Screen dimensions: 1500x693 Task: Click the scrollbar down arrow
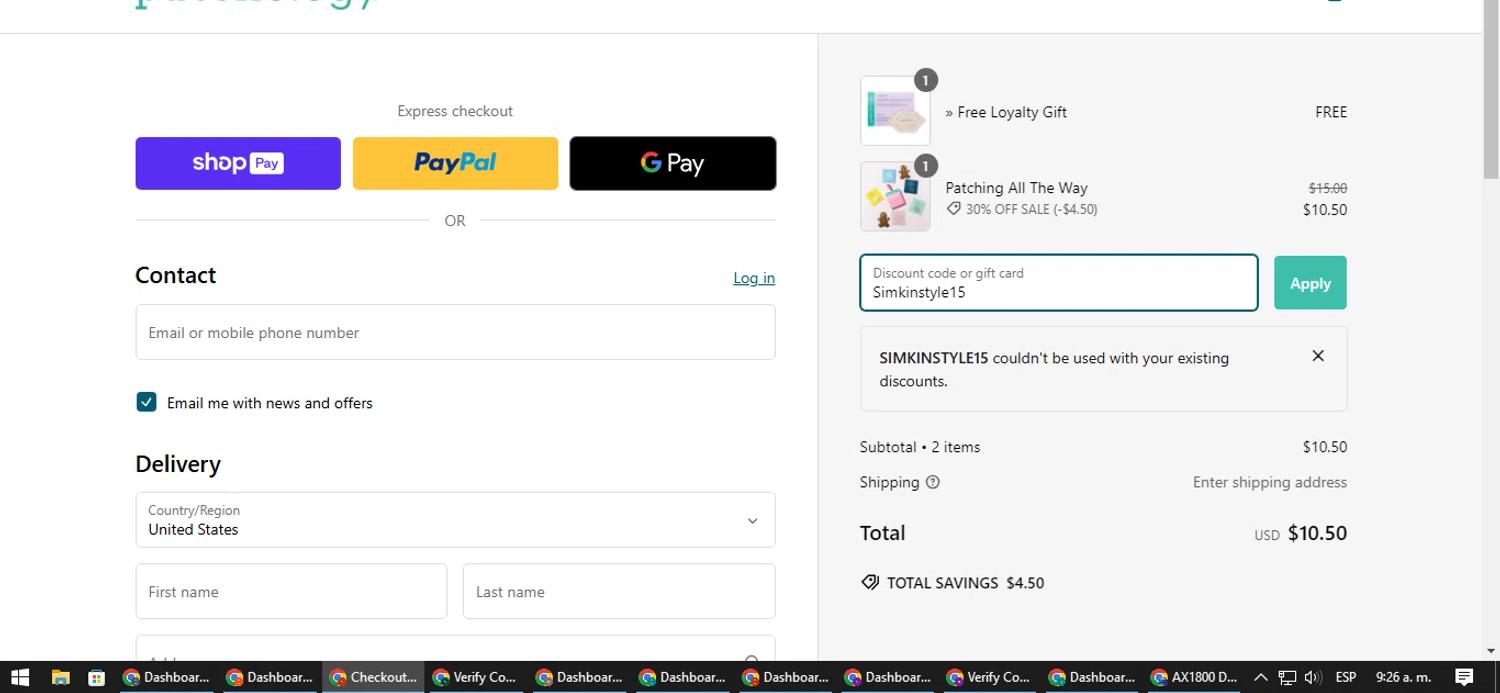(1491, 651)
